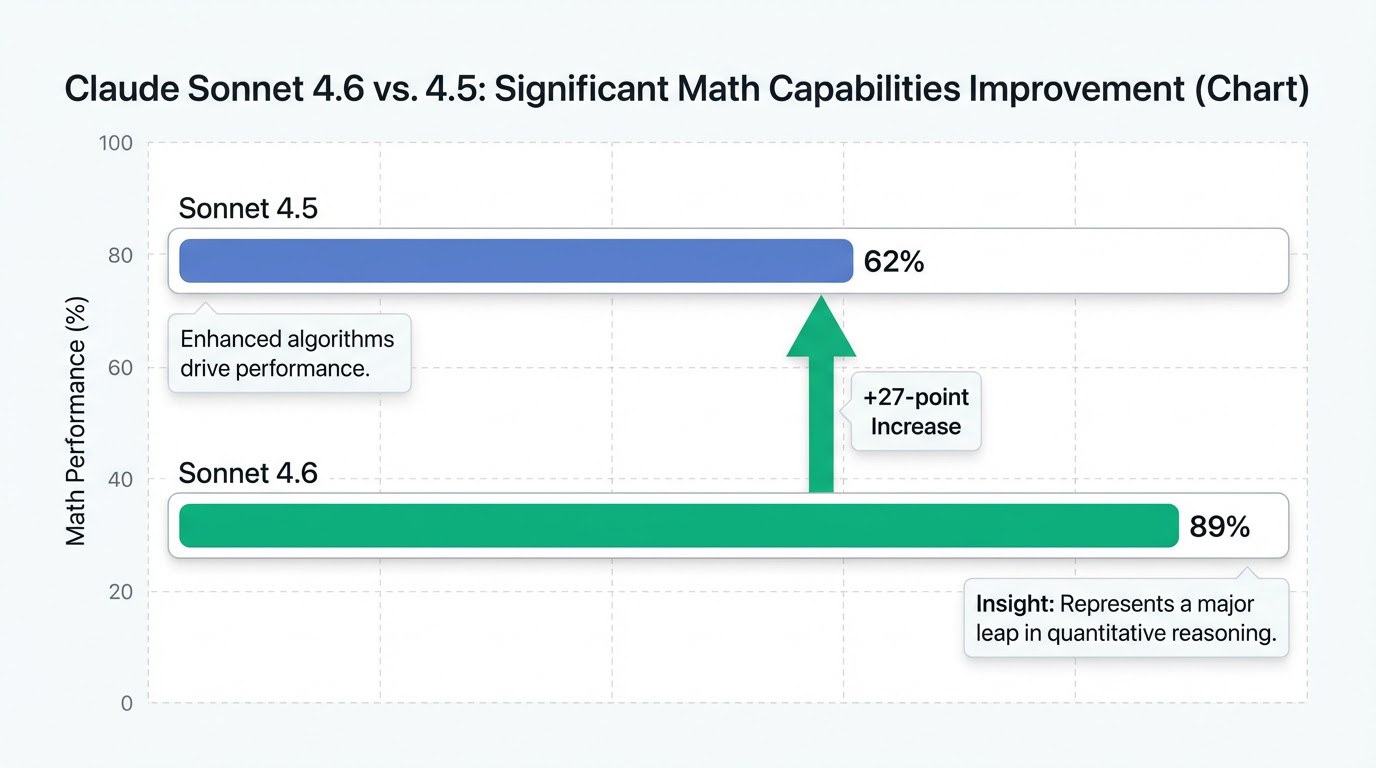Screen dimensions: 1376x768
Task: Click the 0 tick on the y-axis
Action: pyautogui.click(x=126, y=703)
